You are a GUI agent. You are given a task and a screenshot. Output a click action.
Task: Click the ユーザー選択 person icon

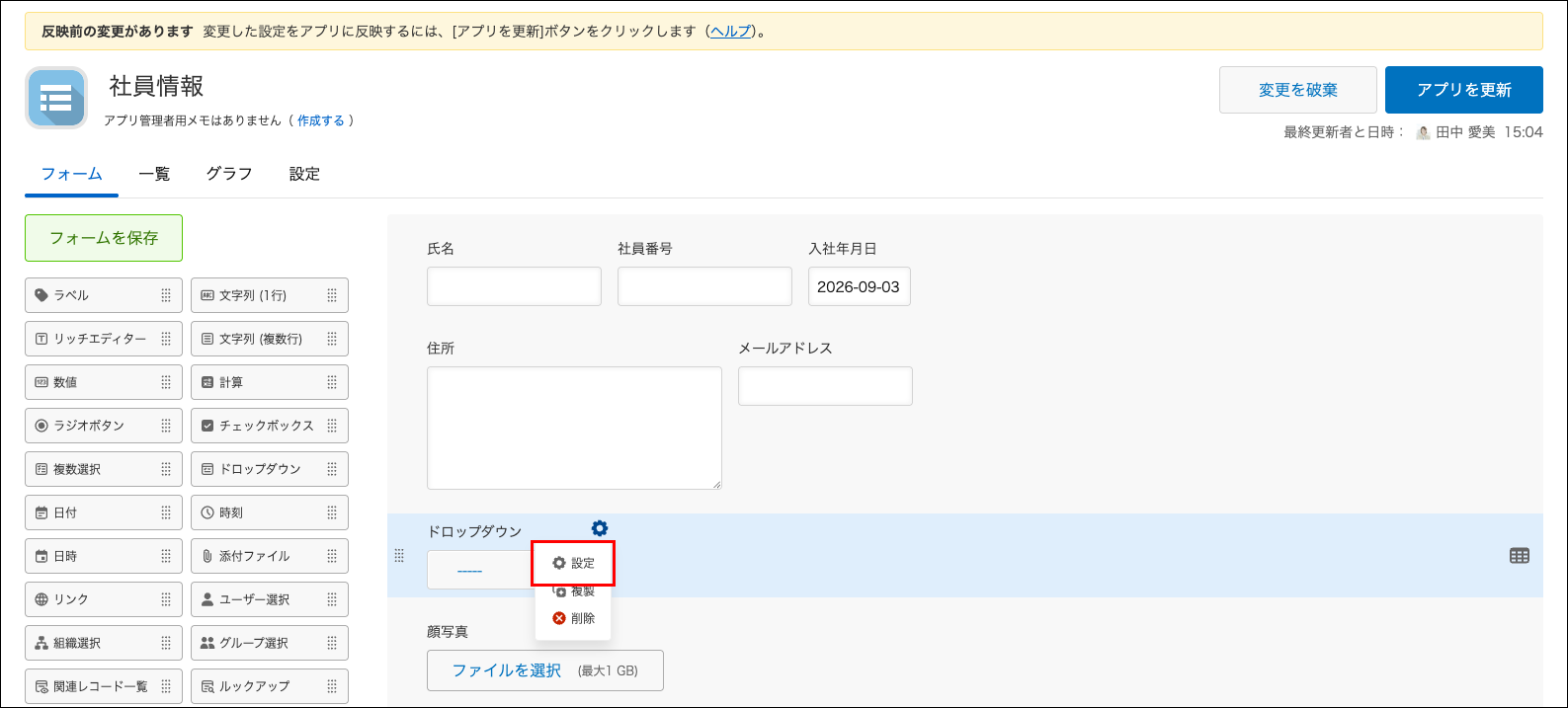[207, 599]
